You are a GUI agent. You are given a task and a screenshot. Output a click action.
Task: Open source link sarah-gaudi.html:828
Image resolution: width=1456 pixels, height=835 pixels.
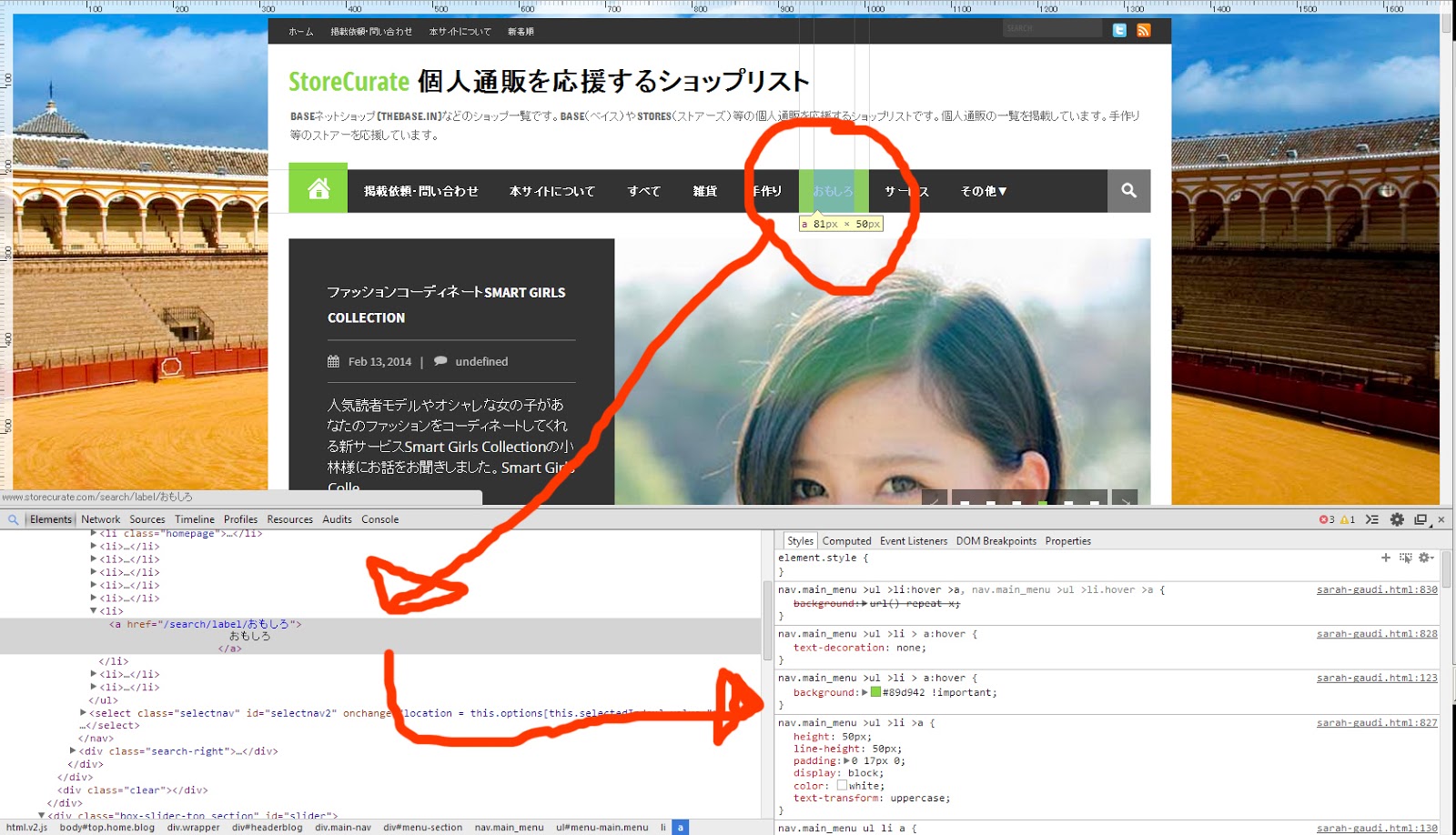pyautogui.click(x=1377, y=634)
